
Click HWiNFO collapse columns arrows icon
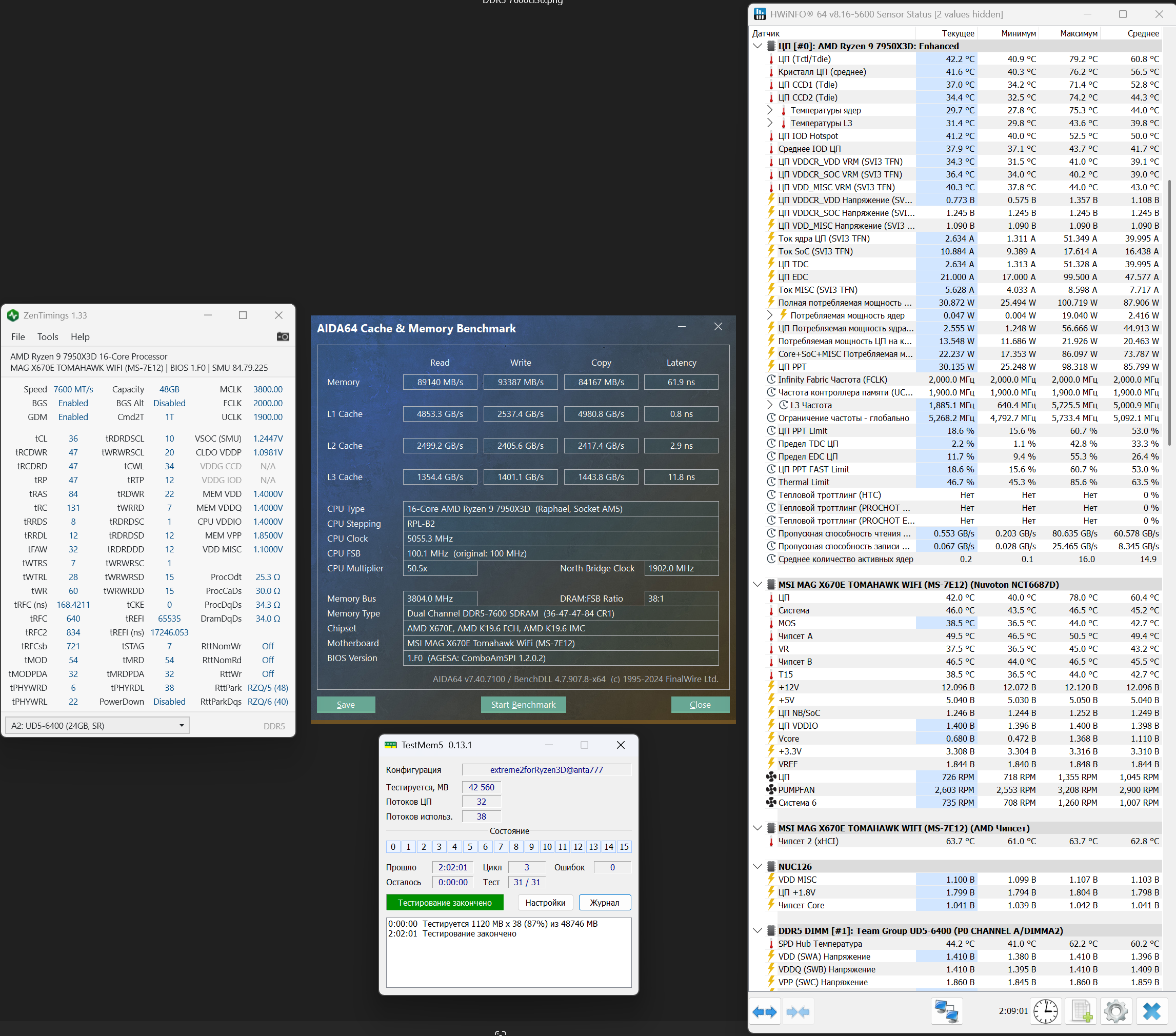(798, 1011)
